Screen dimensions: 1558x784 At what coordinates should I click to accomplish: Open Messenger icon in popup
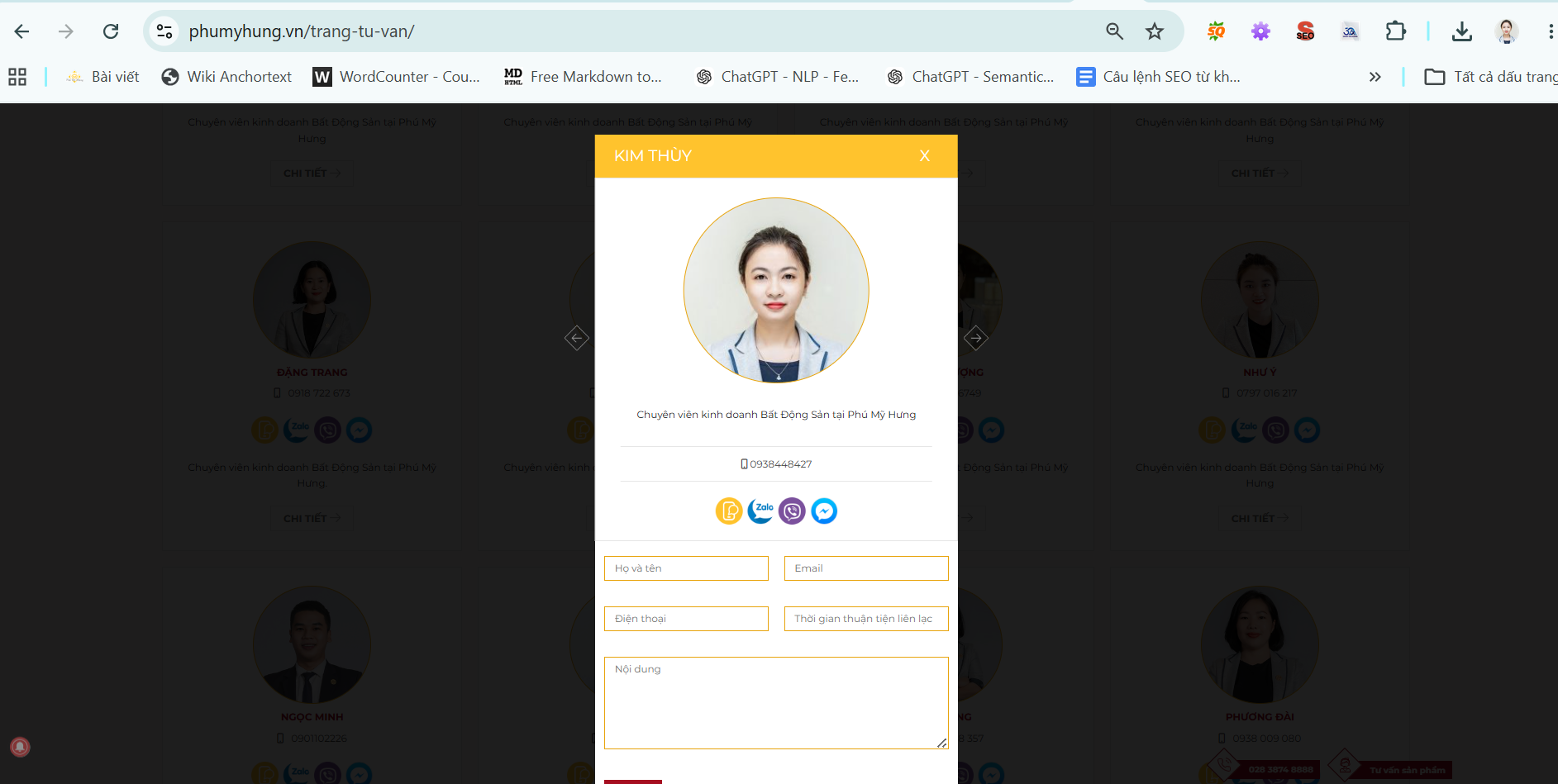(824, 511)
